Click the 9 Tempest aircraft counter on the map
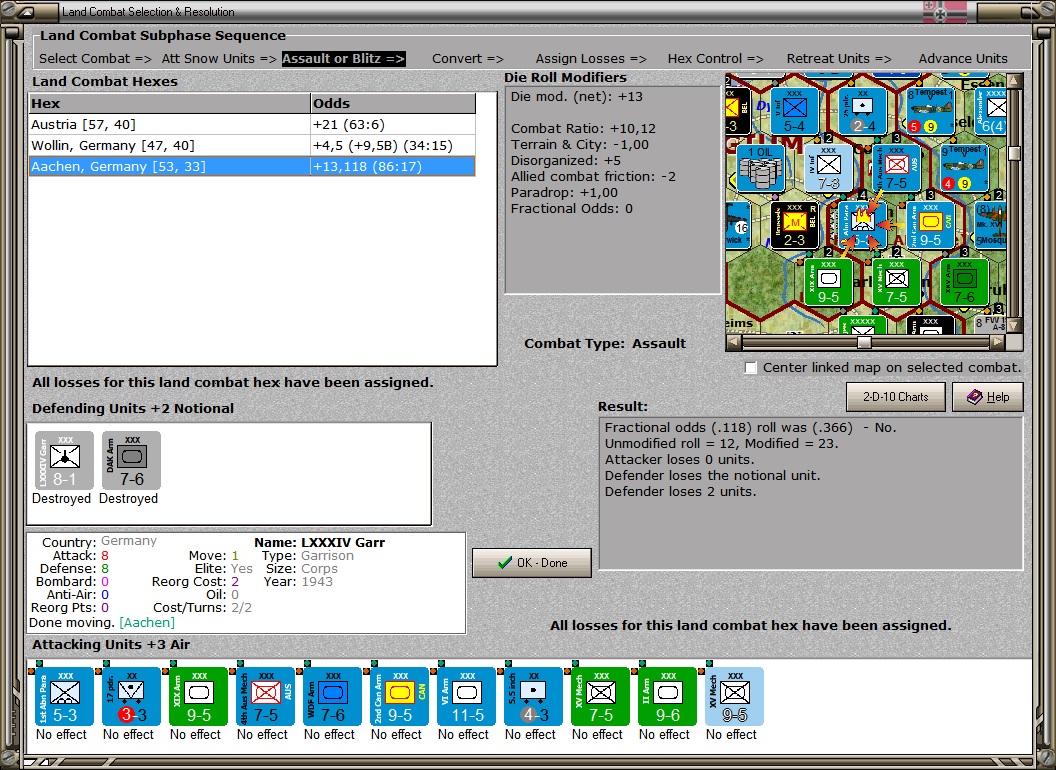The width and height of the screenshot is (1056, 770). 964,168
